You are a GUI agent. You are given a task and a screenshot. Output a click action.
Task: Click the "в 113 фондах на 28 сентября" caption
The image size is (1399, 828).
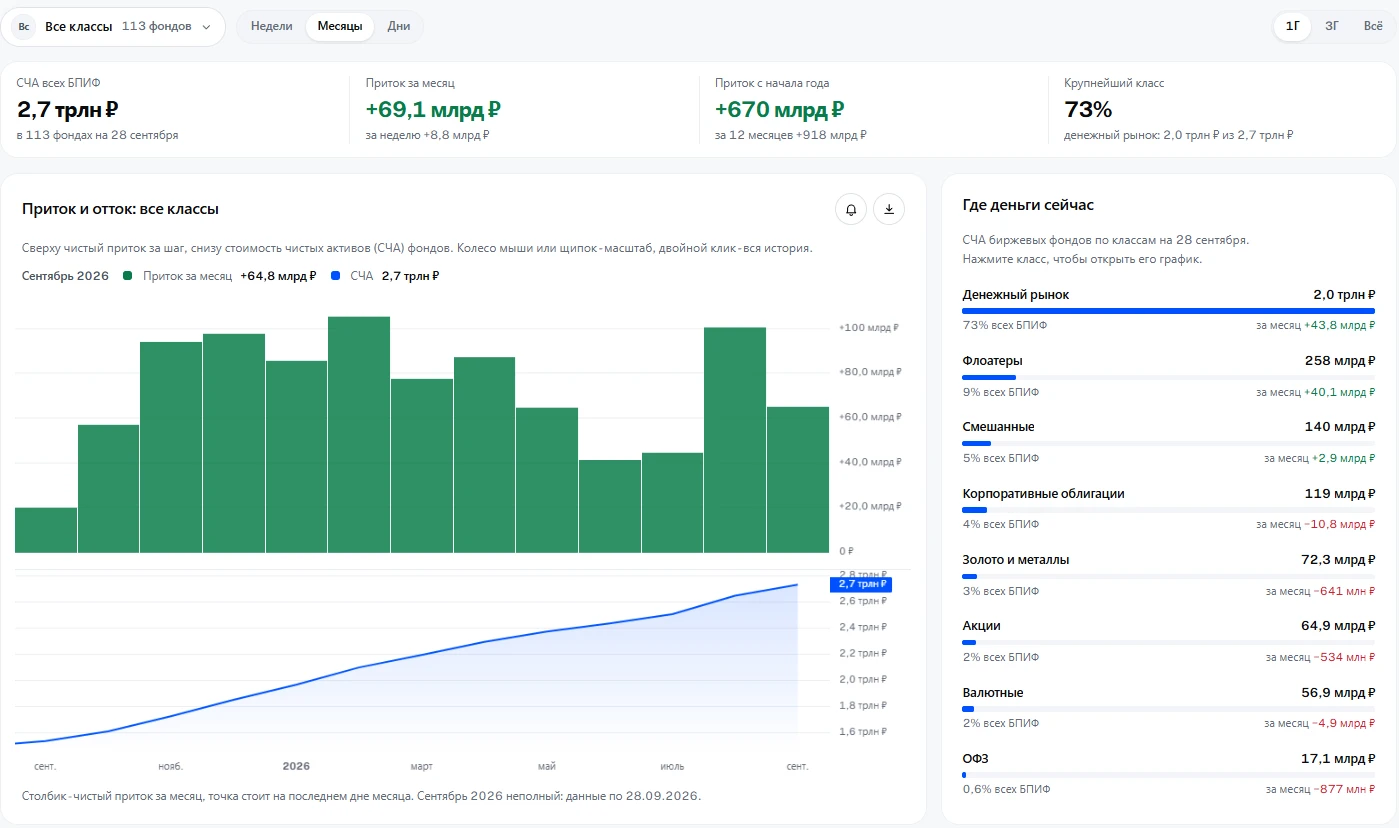(x=97, y=135)
